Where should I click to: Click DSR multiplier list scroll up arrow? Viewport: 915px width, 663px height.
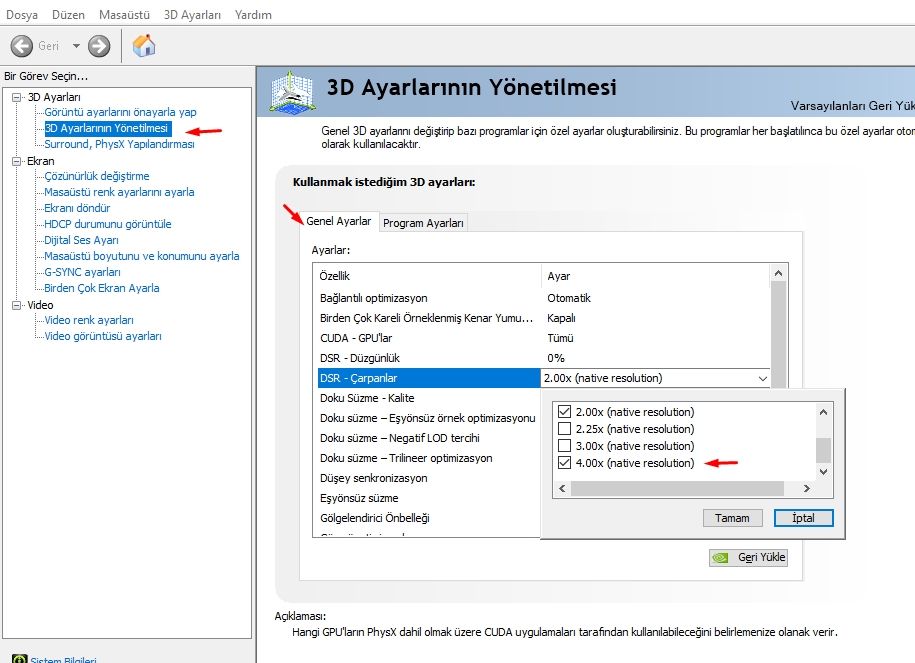(x=823, y=412)
